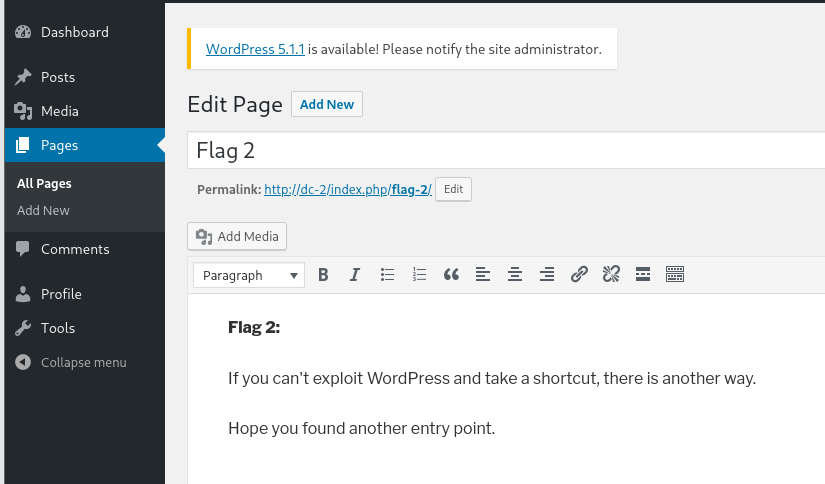Align text left

[483, 275]
